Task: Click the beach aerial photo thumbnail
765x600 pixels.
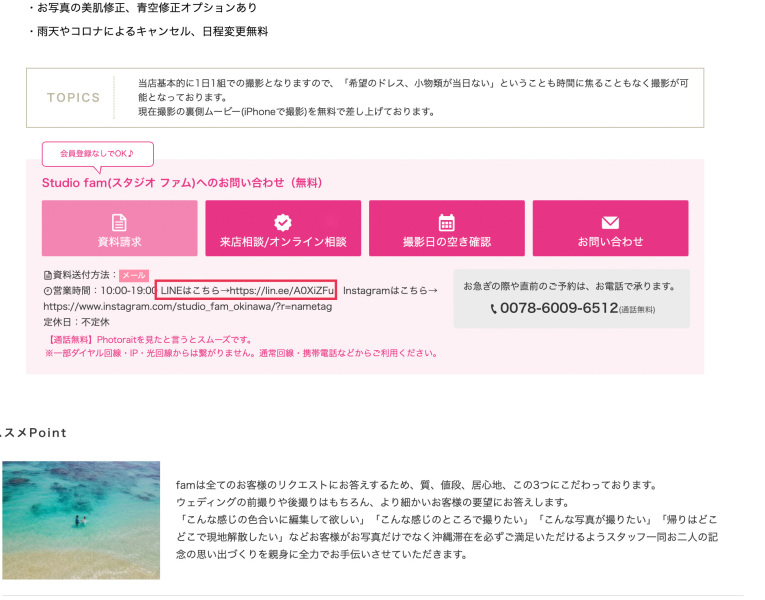Action: [x=81, y=520]
